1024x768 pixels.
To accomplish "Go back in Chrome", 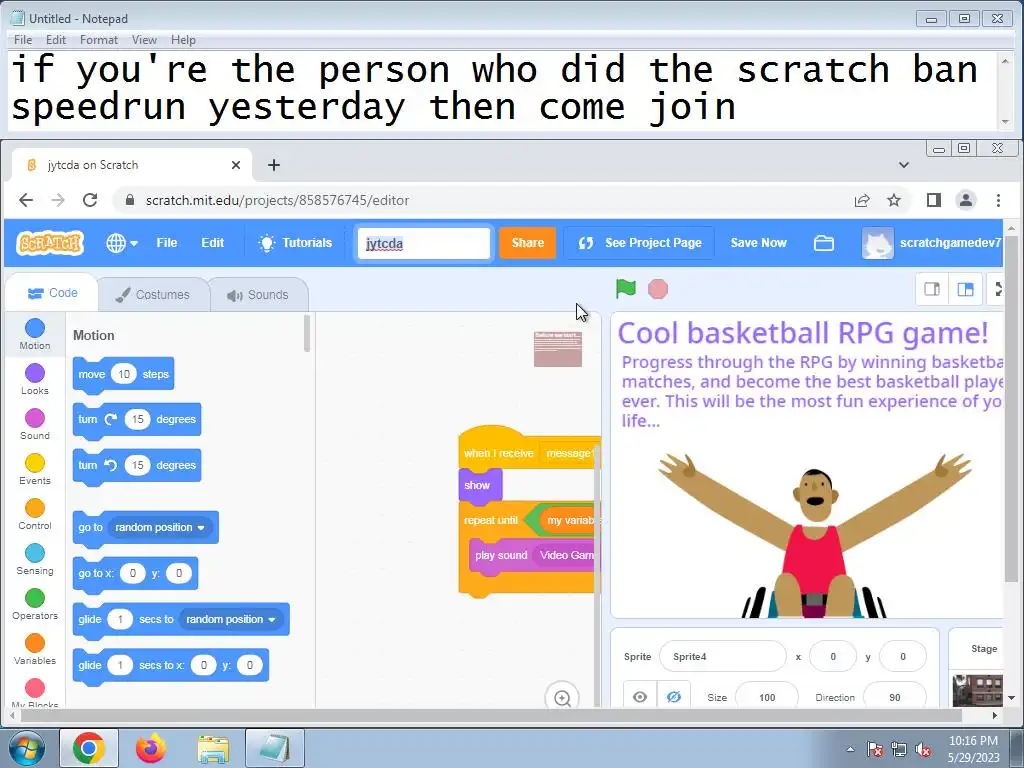I will click(25, 200).
